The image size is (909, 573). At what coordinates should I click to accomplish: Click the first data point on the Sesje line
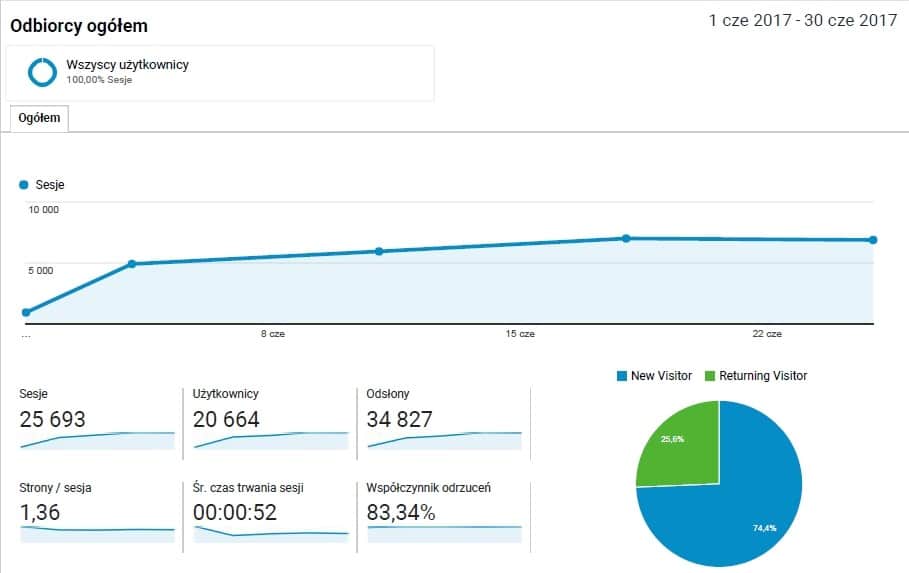26,313
